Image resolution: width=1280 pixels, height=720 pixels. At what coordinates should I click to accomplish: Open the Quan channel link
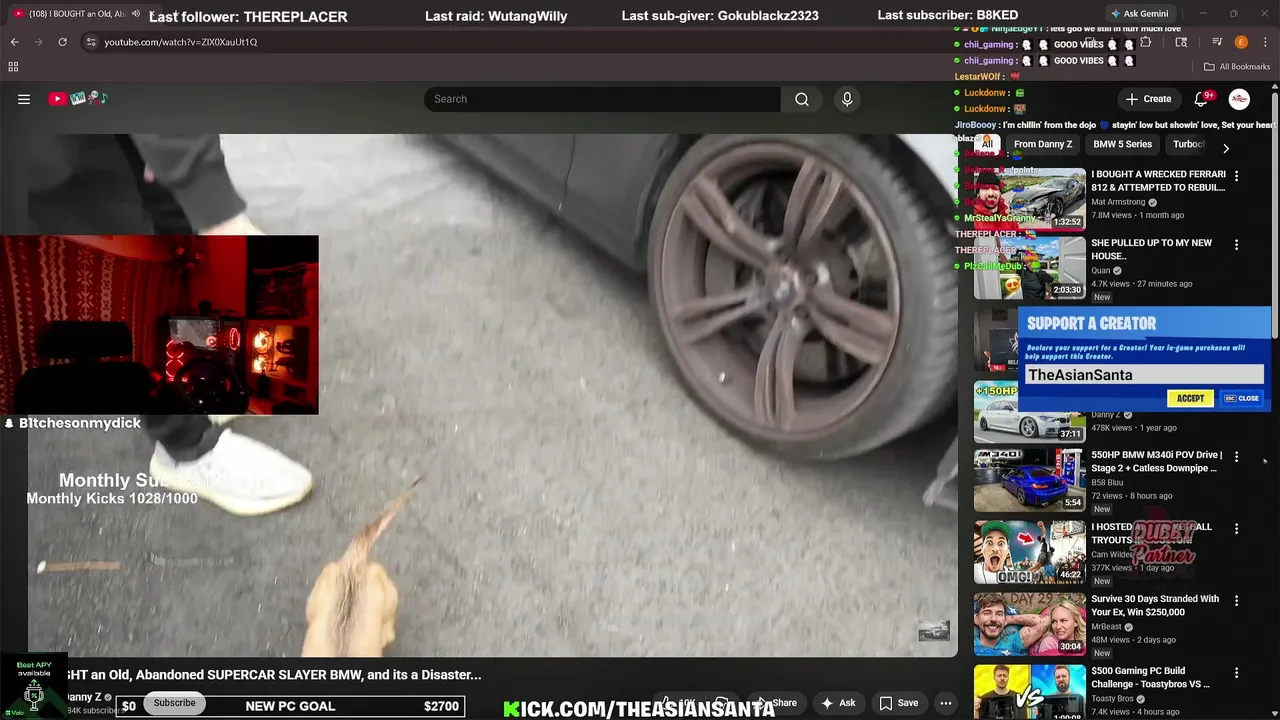1101,270
